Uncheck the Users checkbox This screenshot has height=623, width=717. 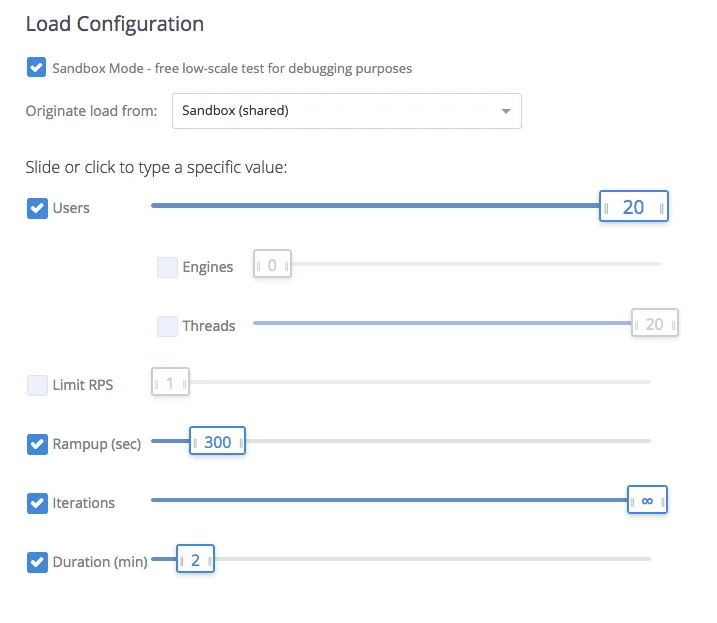(37, 208)
